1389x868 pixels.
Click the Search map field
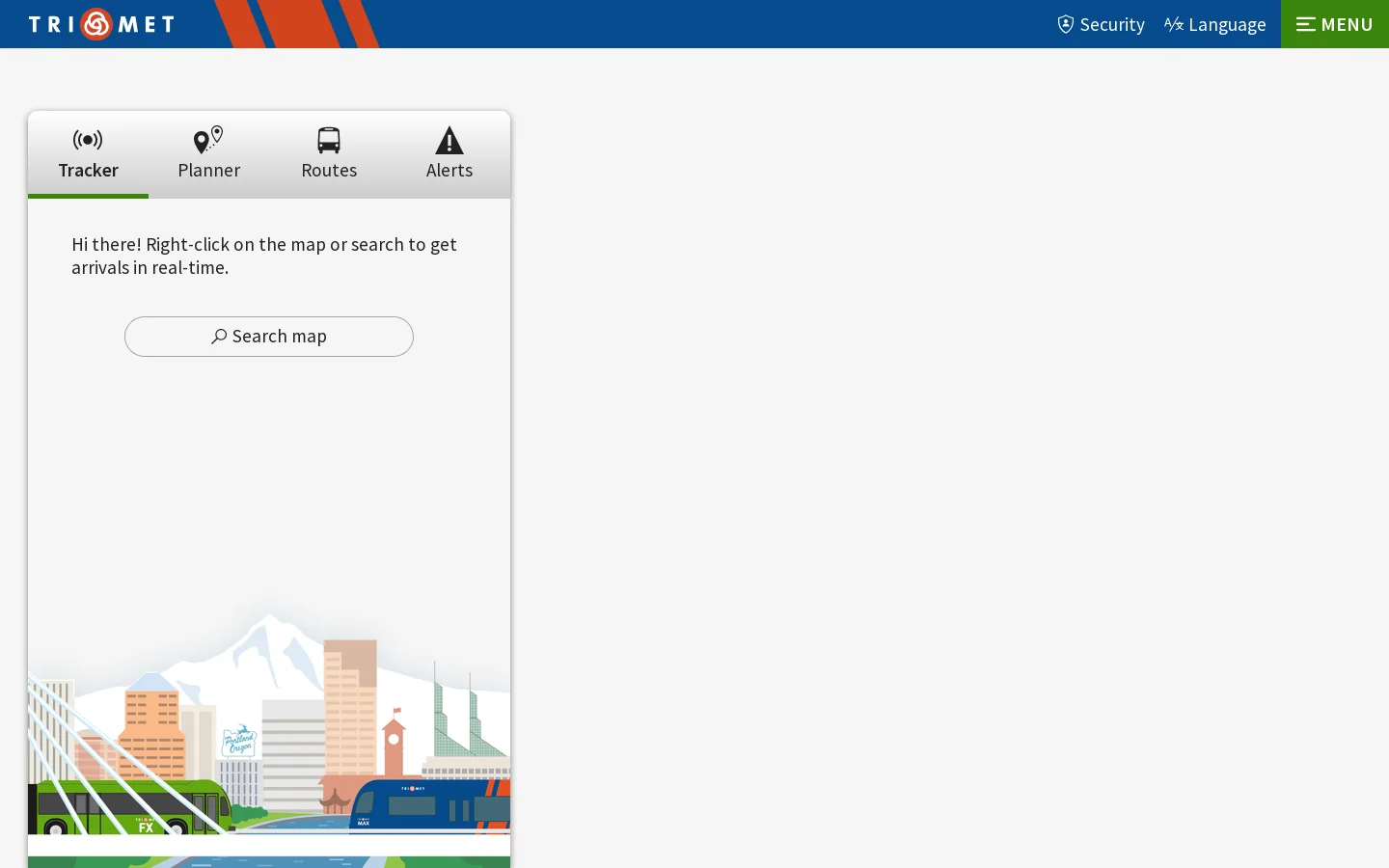269,337
